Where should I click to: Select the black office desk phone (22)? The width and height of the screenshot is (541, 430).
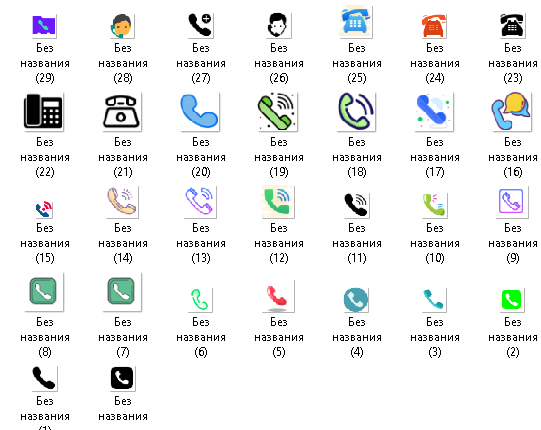(x=43, y=111)
